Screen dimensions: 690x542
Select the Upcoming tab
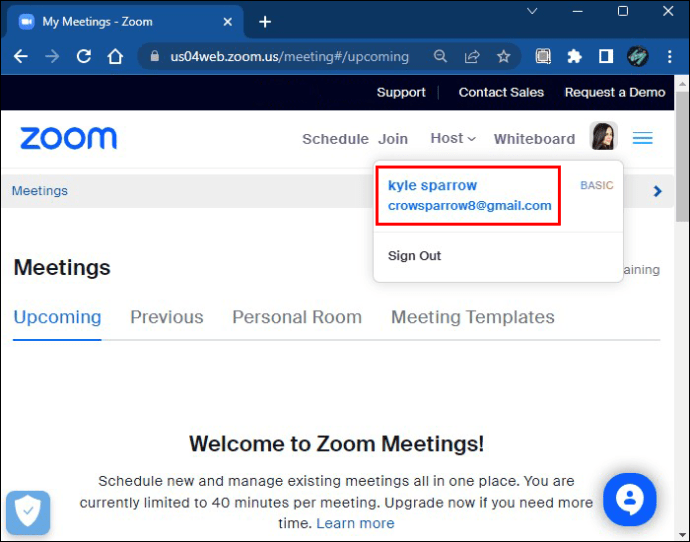click(57, 317)
